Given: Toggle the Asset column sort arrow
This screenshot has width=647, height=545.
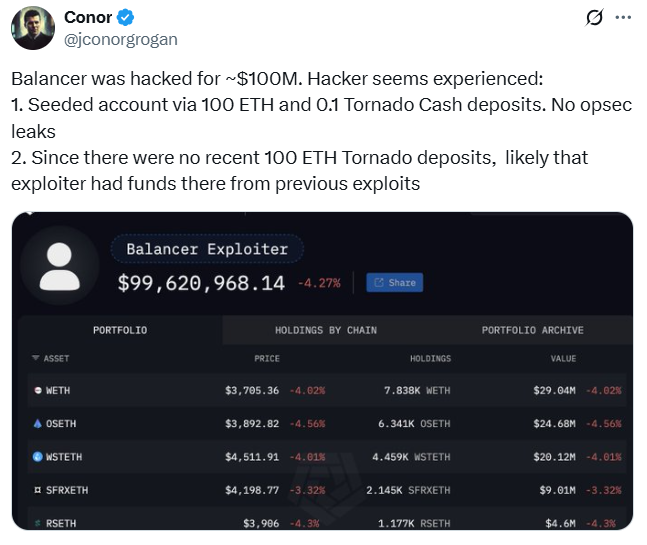Looking at the screenshot, I should 36,358.
